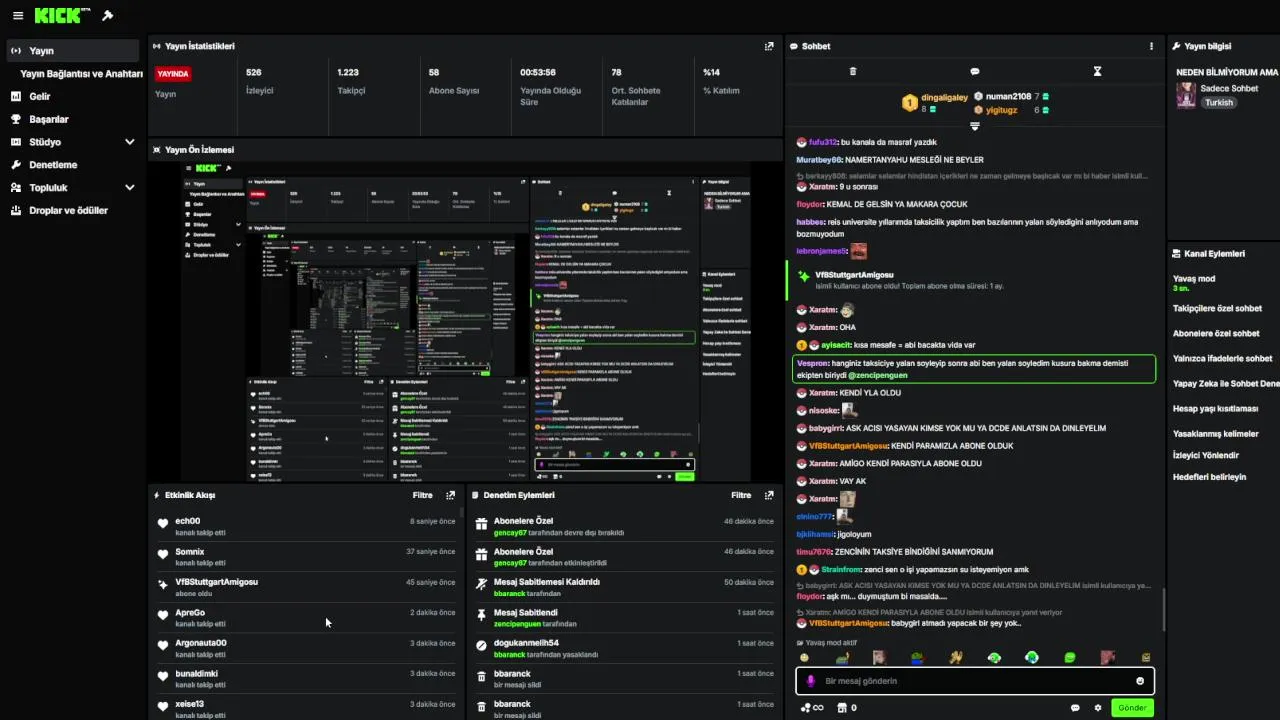Open Hedefleri belirleyin option
The image size is (1280, 720).
1210,477
